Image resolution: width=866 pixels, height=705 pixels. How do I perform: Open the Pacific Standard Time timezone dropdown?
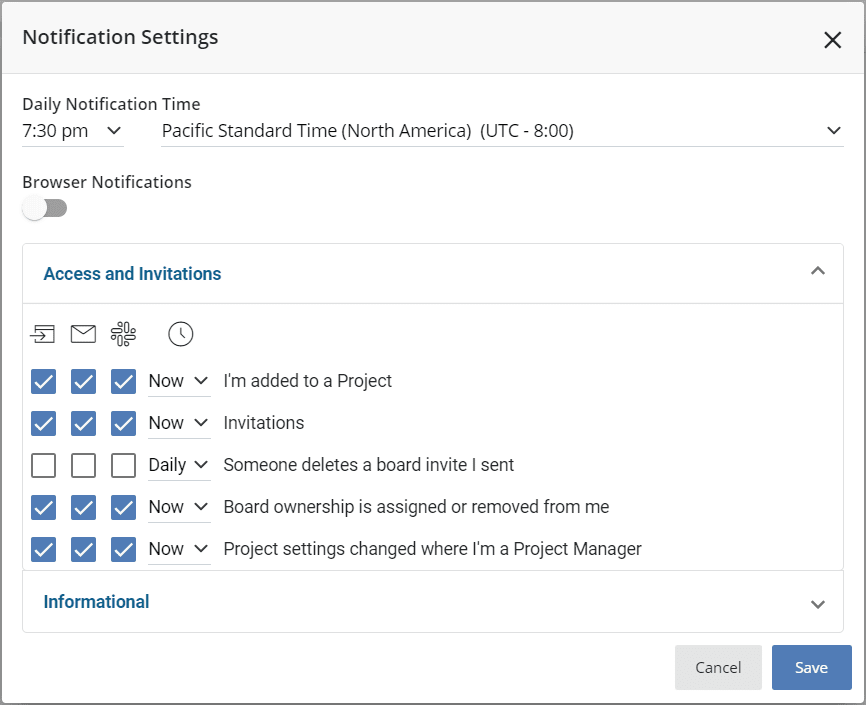500,130
